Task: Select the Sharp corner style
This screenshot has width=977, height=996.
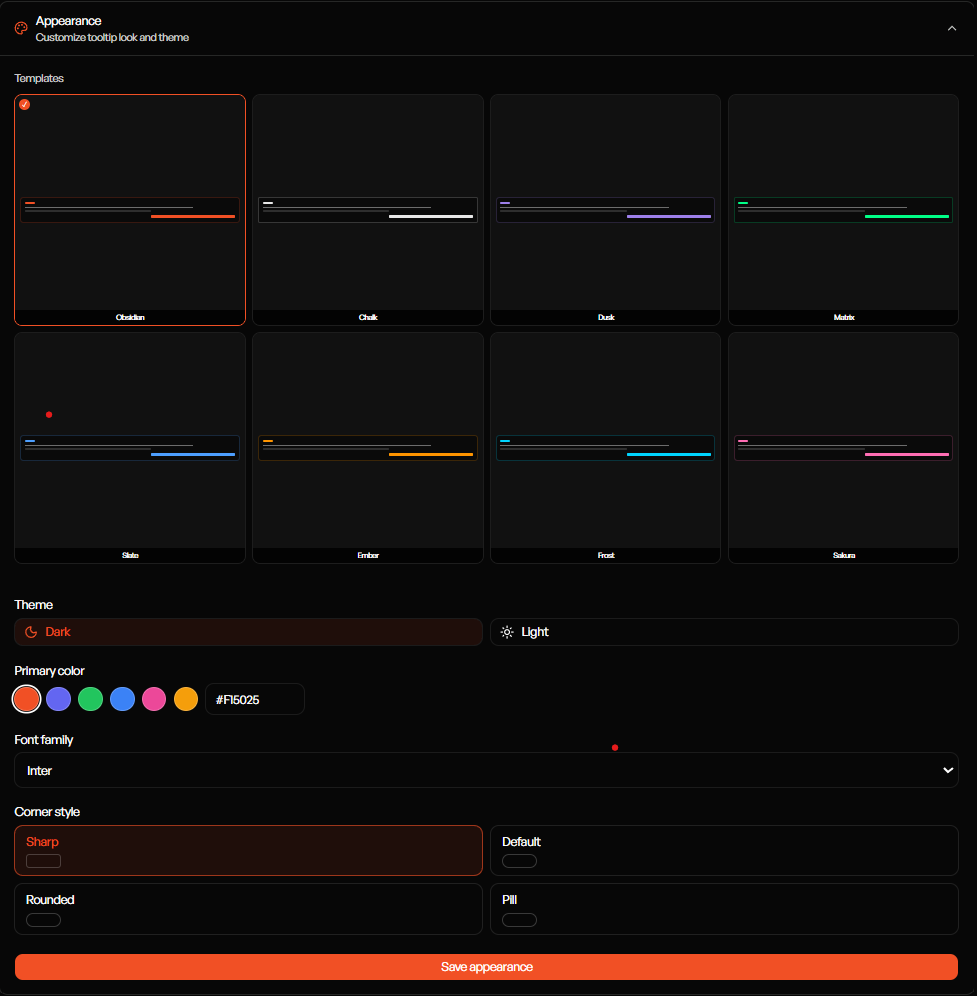Action: coord(248,851)
